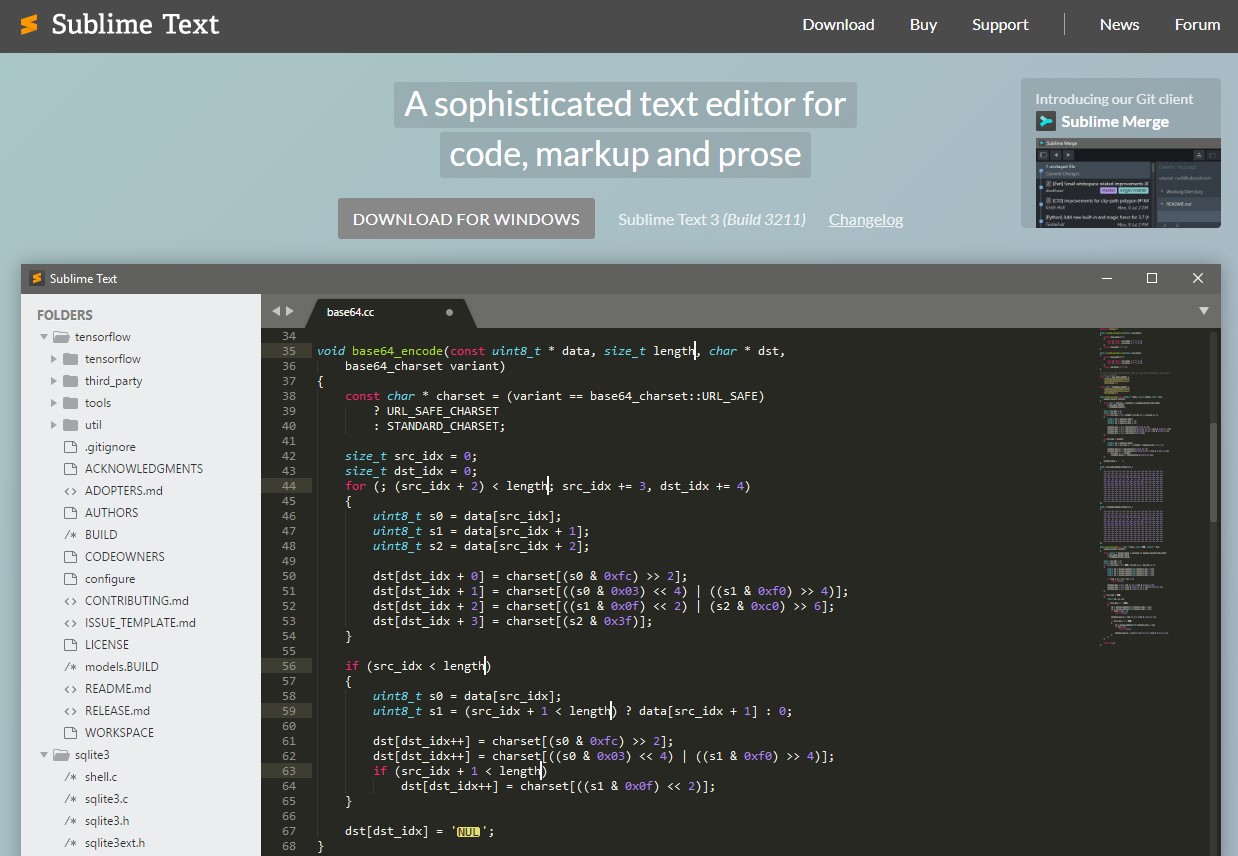Expand the tools folder
This screenshot has height=856, width=1238.
click(54, 403)
